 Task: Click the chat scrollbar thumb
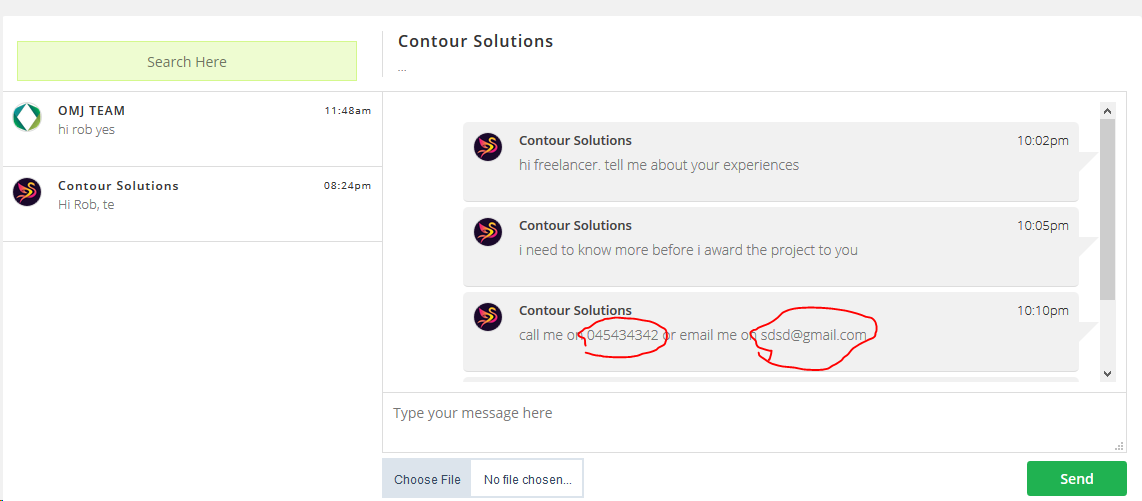tap(1107, 208)
